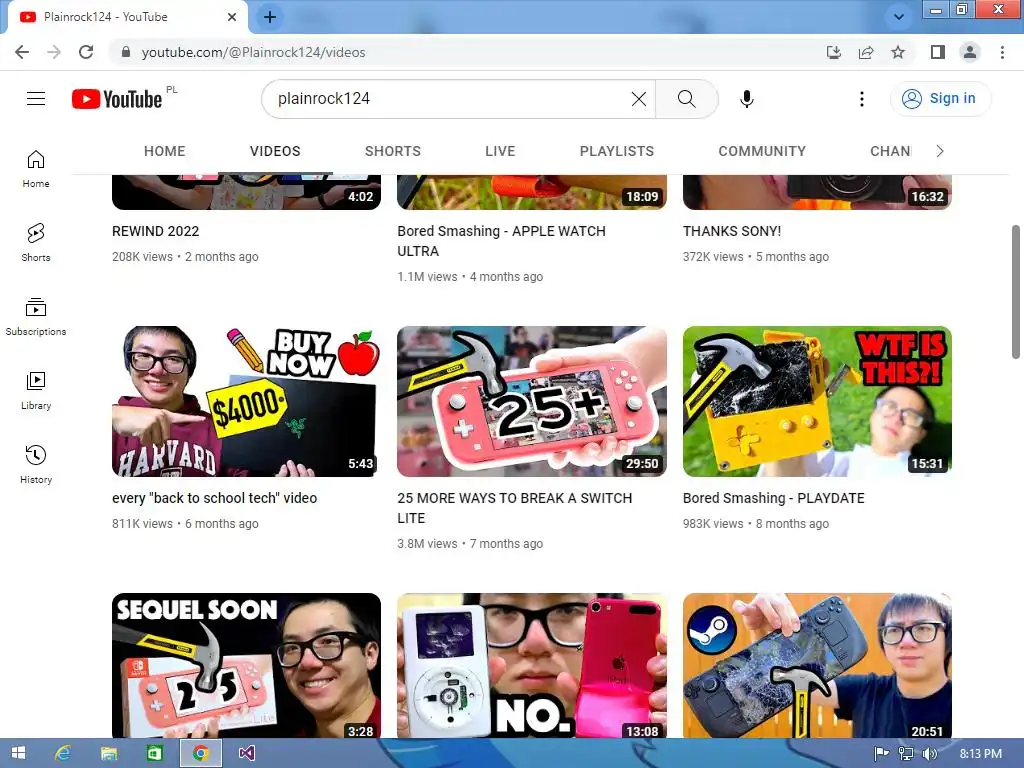Open Bored Smashing - APPLE WATCH ULTRA title

point(501,241)
